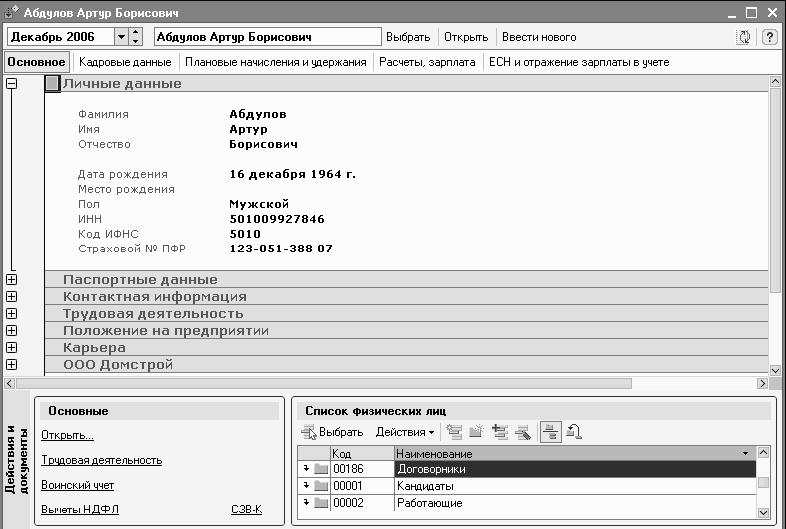Click move to group icon
This screenshot has height=529, width=786.
574,432
